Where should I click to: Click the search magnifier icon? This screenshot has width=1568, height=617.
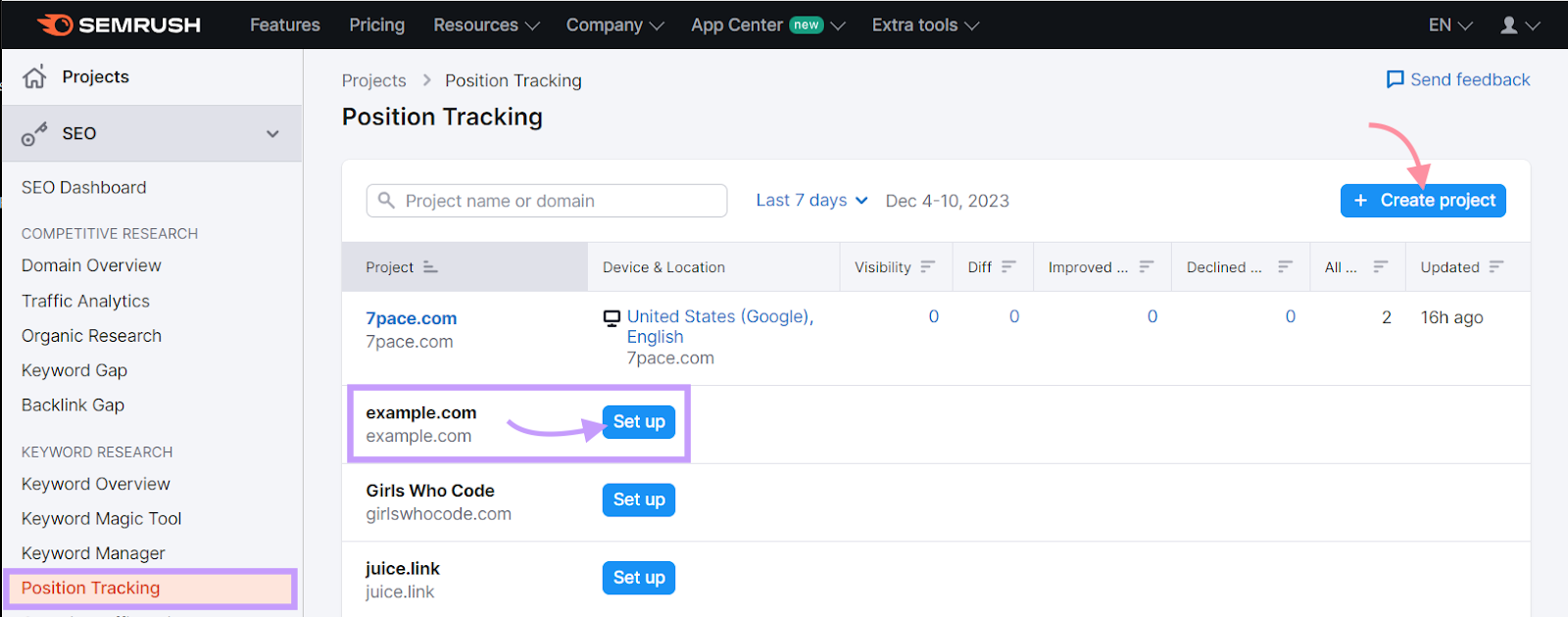[386, 200]
